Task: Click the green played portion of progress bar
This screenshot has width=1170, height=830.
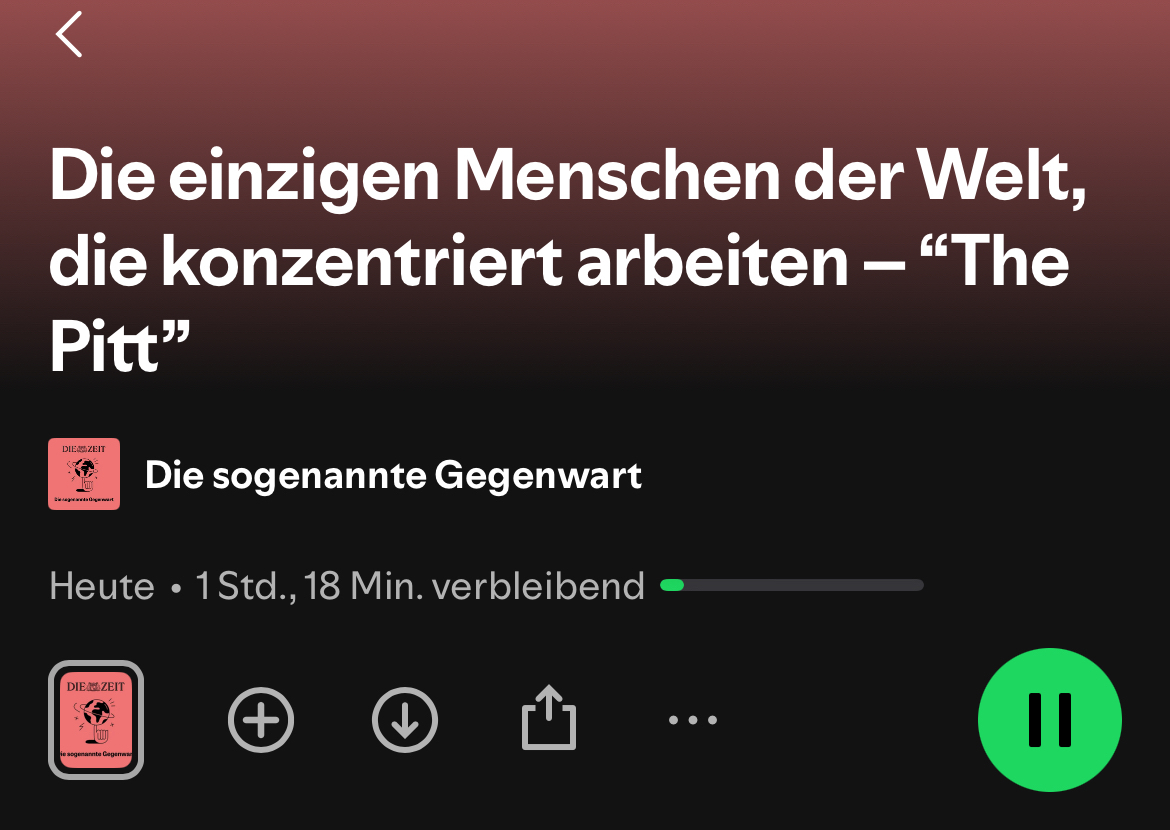Action: (672, 585)
